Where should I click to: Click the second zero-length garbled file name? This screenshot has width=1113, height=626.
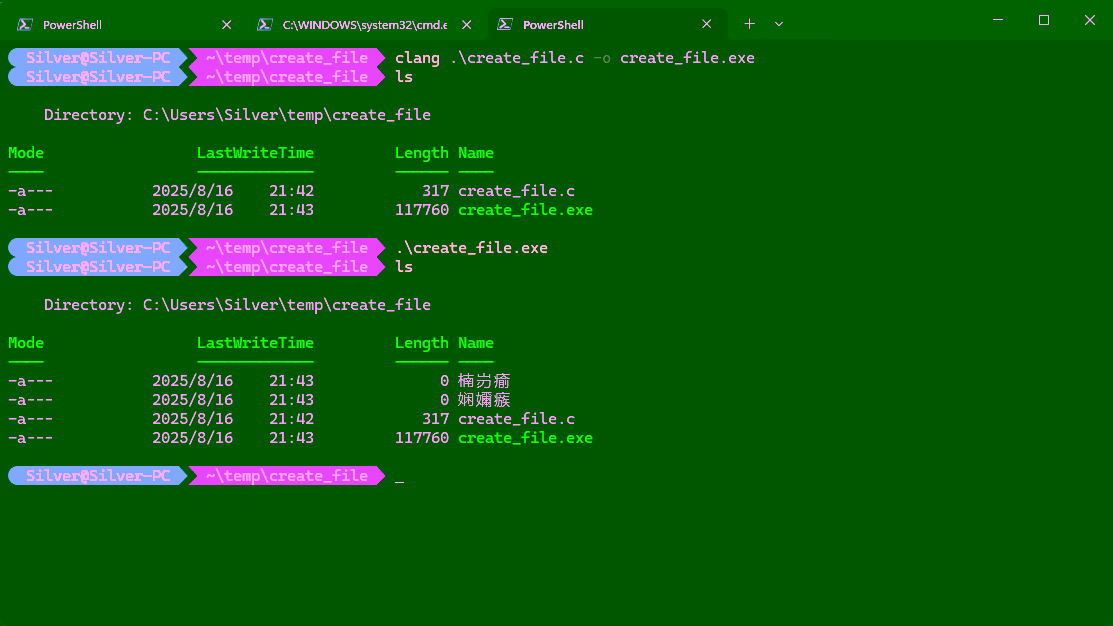click(484, 400)
